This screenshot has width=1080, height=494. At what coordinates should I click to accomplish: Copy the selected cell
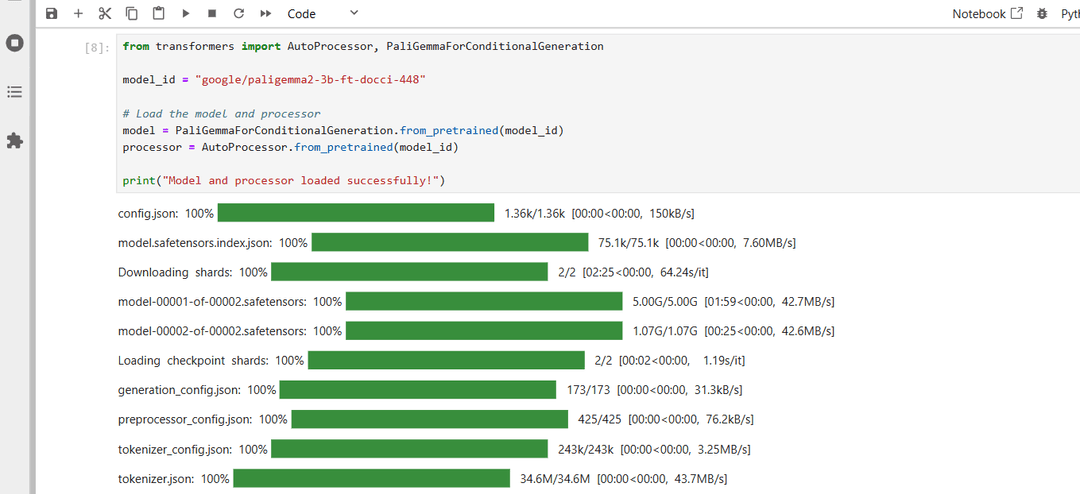pos(132,13)
